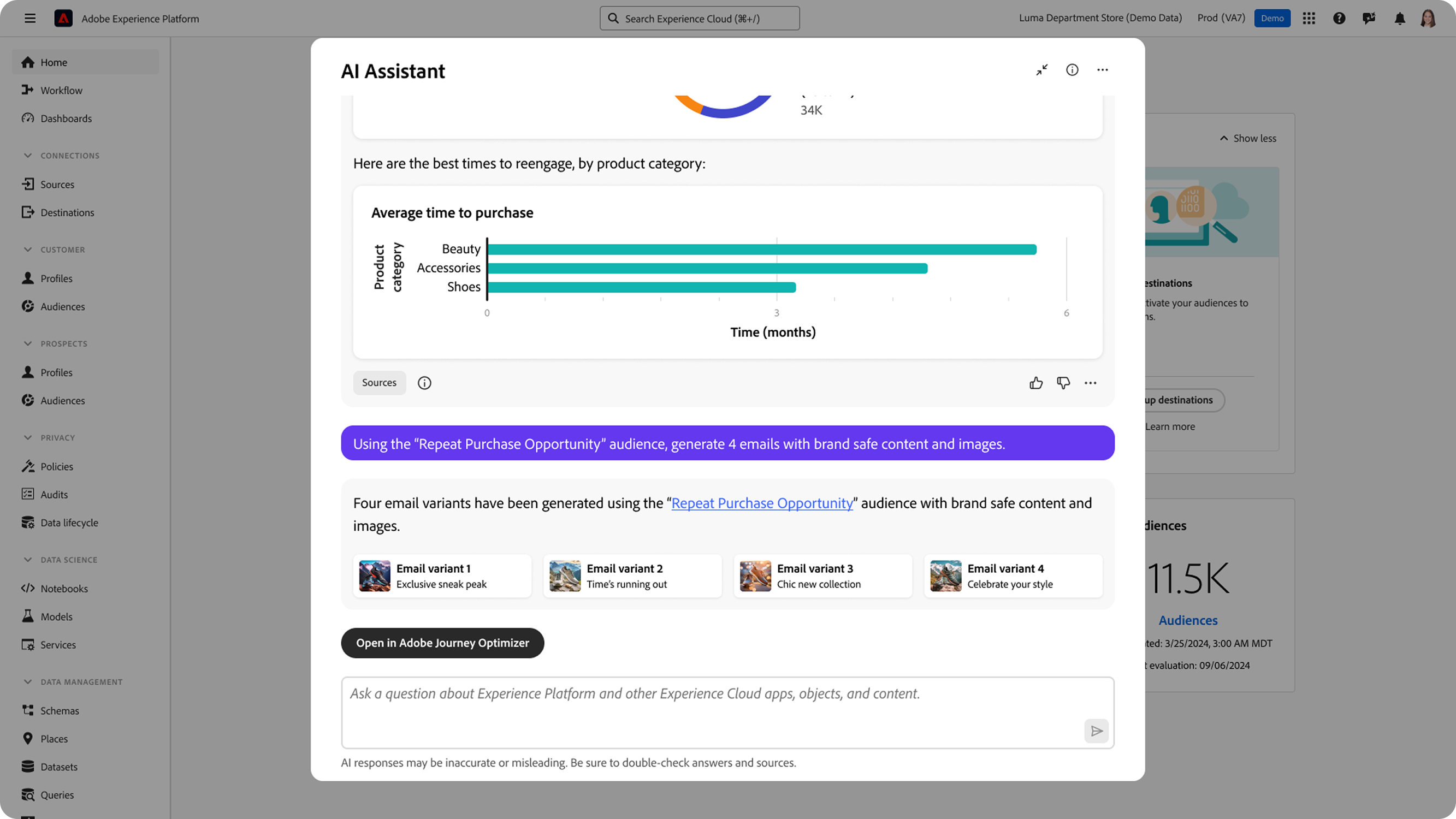Open the AI Assistant chat icon in header
Screen dimensions: 1456x819
point(1369,18)
